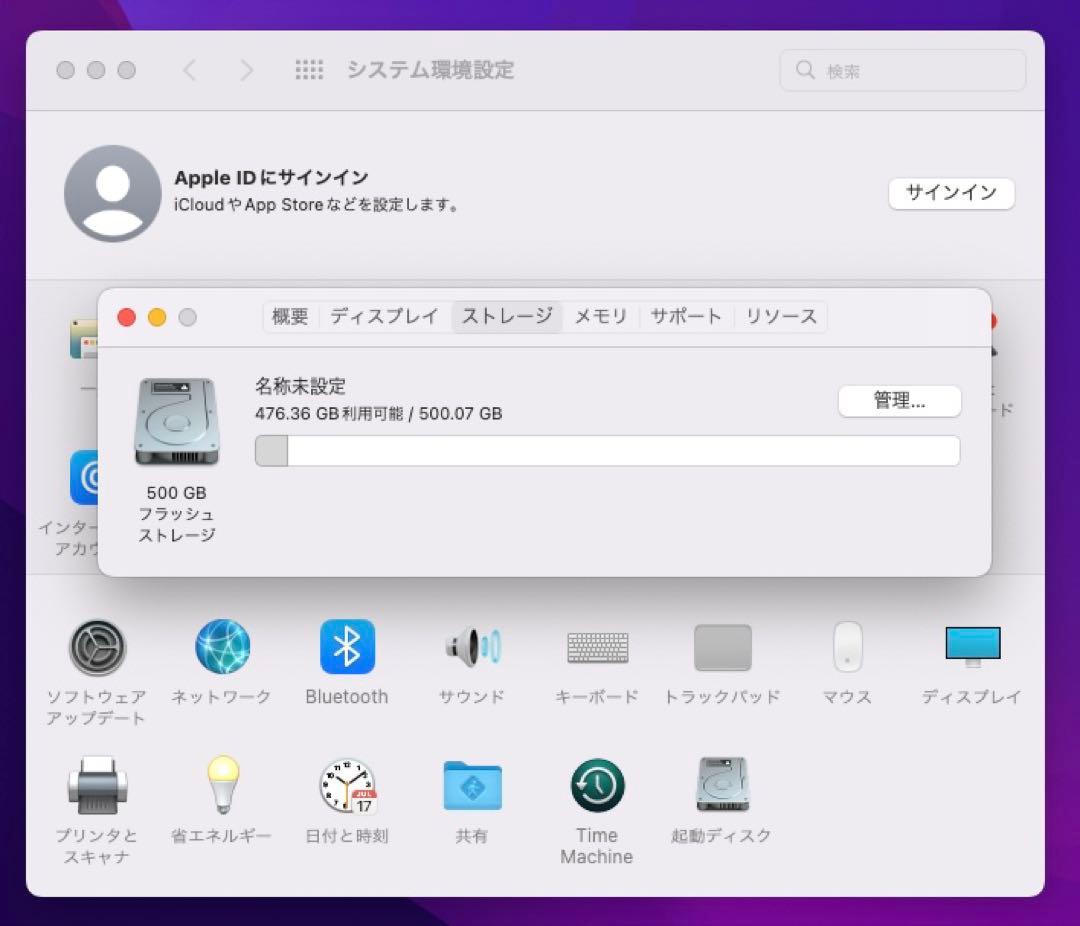Show all preferences via grid icon
Image resolution: width=1080 pixels, height=926 pixels.
click(x=310, y=70)
